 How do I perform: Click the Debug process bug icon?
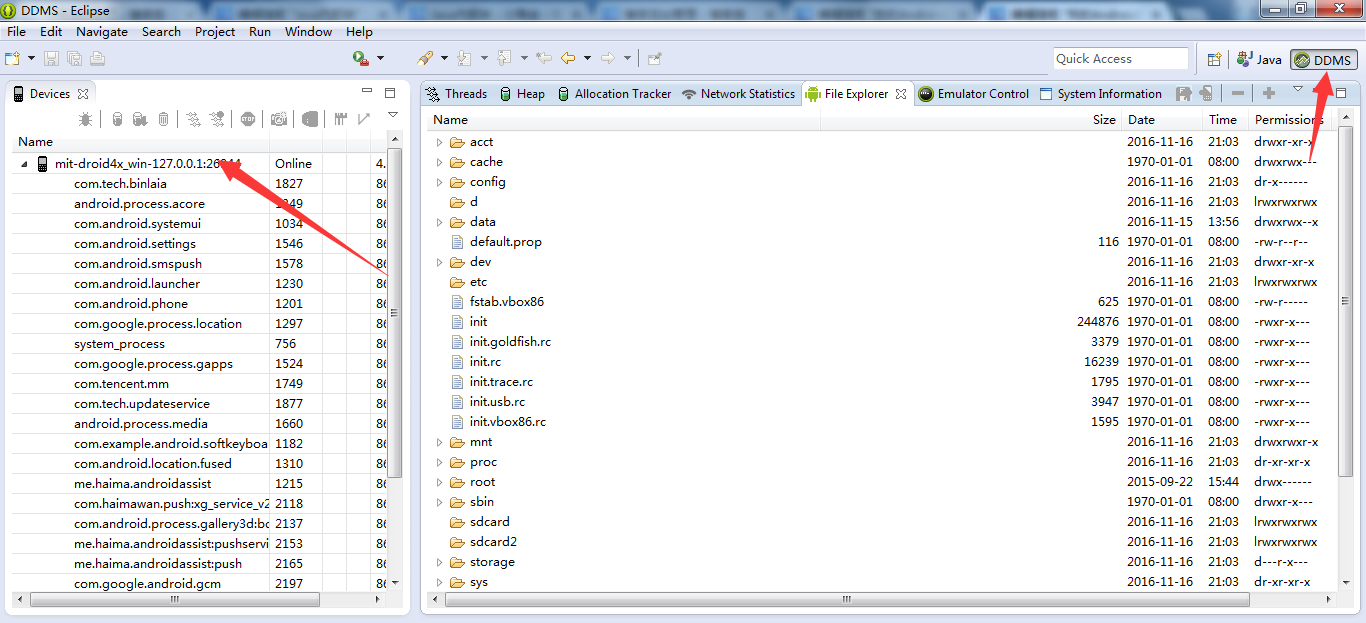click(x=86, y=120)
